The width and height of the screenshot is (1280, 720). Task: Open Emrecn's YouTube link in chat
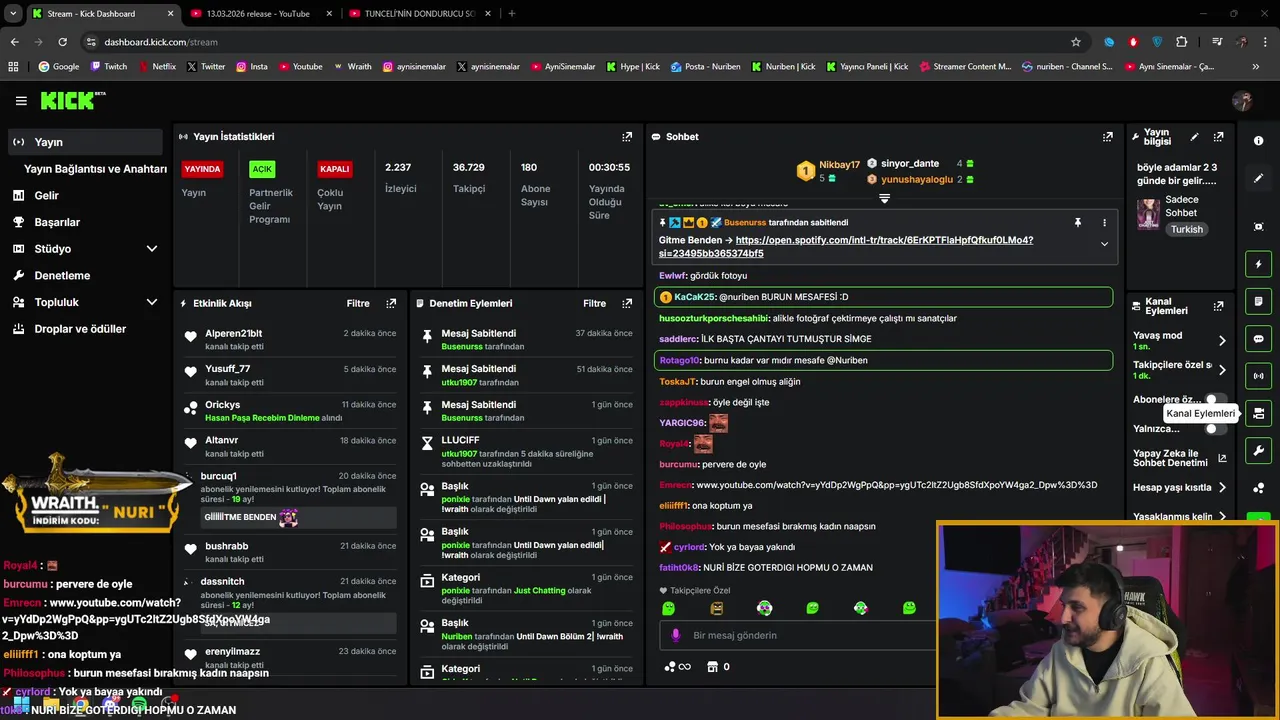(897, 485)
